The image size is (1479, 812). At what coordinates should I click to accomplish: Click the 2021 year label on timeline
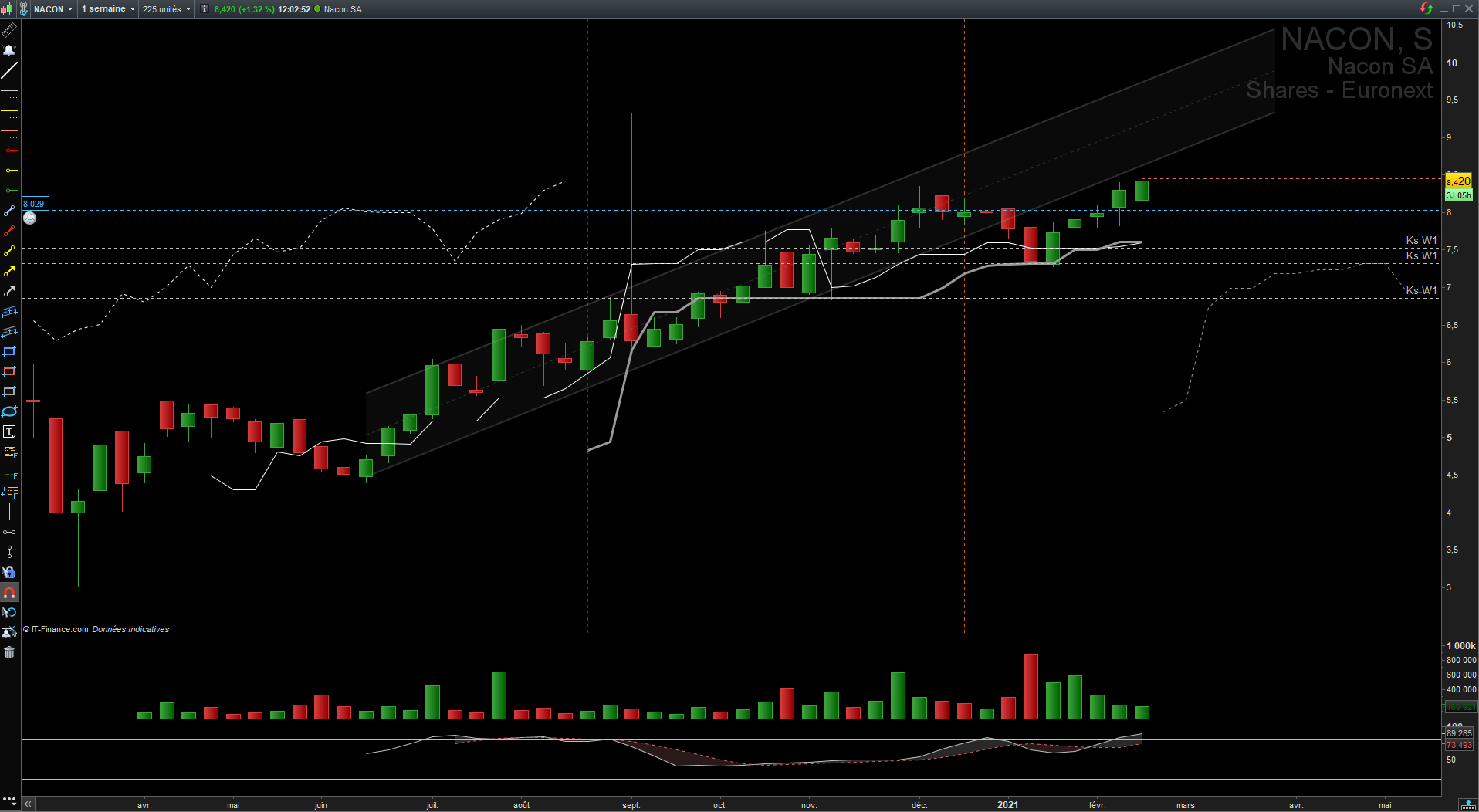1007,805
